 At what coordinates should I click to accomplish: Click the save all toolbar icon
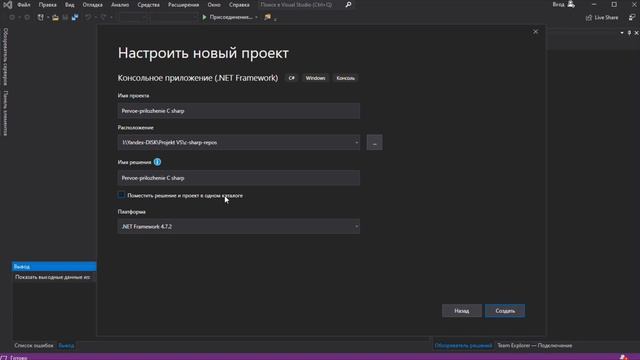point(75,18)
